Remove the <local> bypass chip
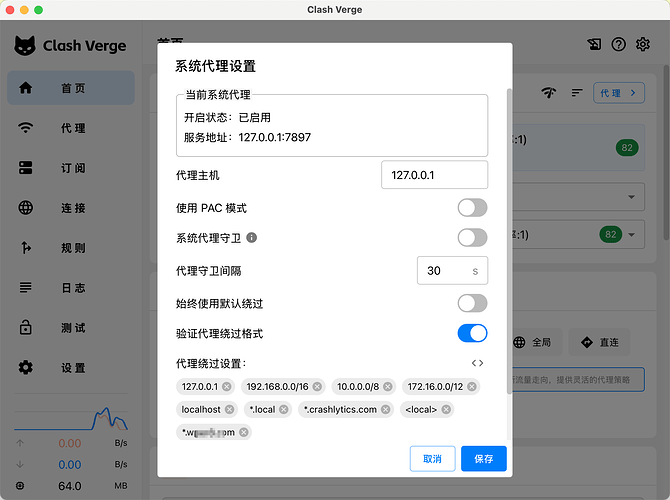 [x=446, y=409]
